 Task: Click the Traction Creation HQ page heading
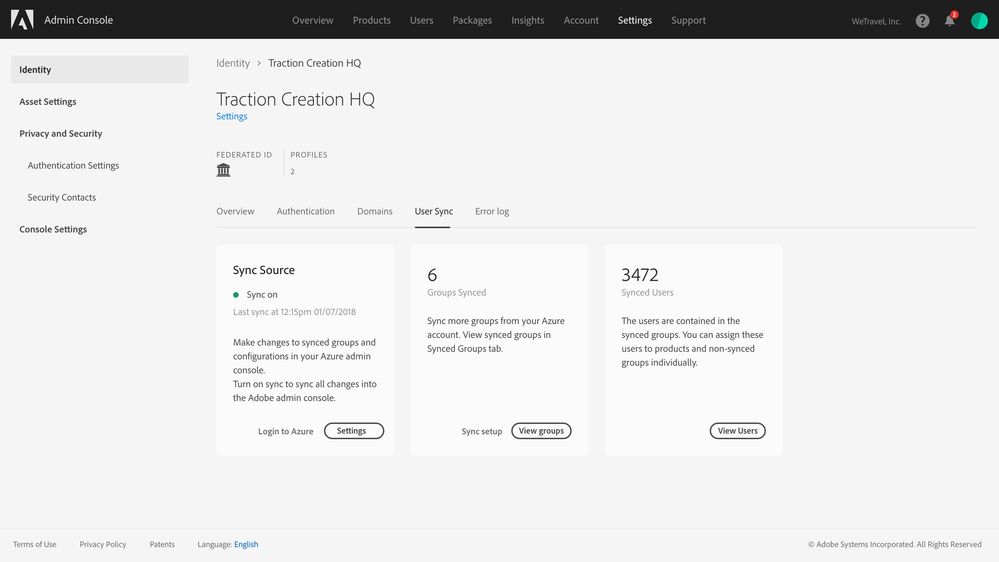296,99
